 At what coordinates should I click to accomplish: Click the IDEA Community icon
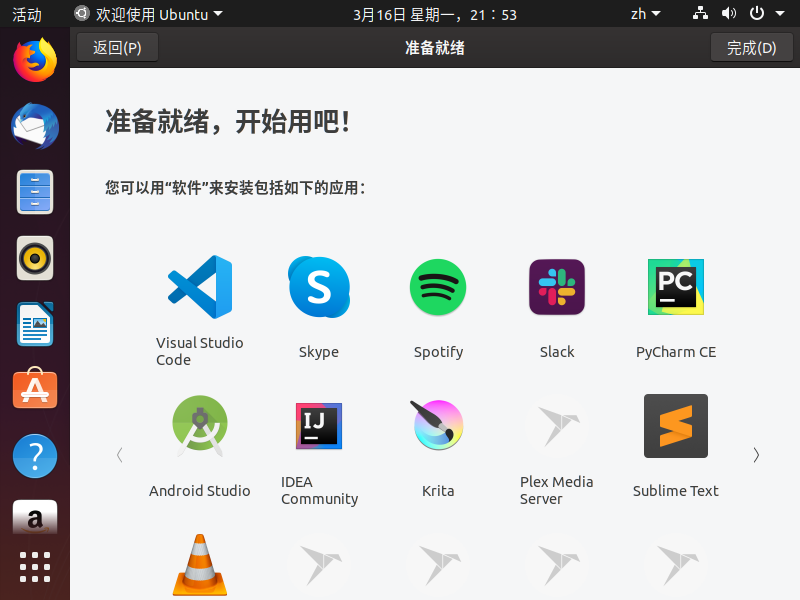pyautogui.click(x=319, y=426)
